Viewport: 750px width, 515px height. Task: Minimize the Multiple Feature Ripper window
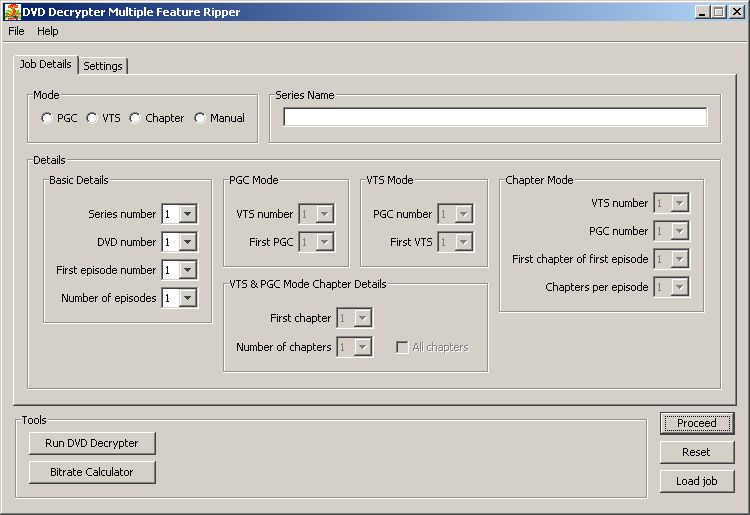(702, 11)
